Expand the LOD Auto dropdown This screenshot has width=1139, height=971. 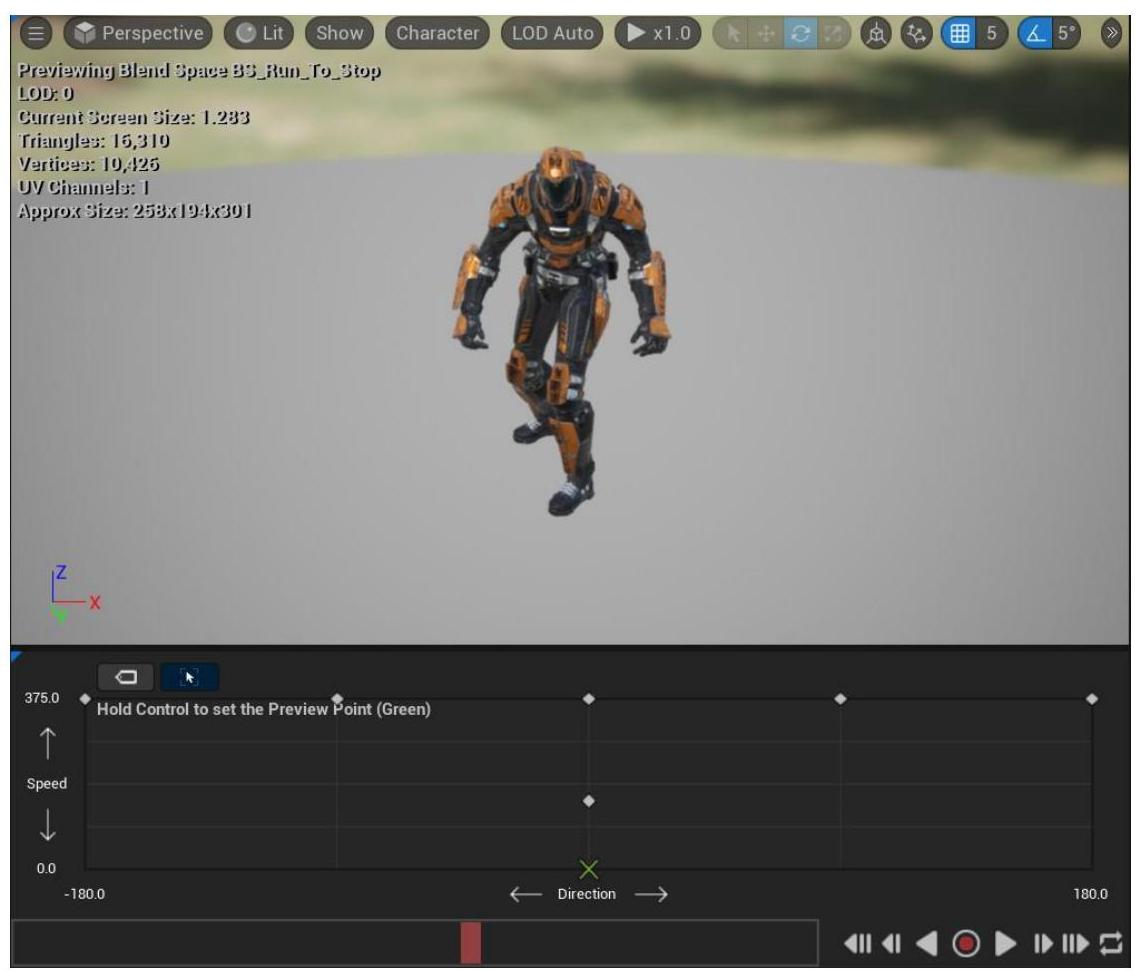(x=553, y=32)
